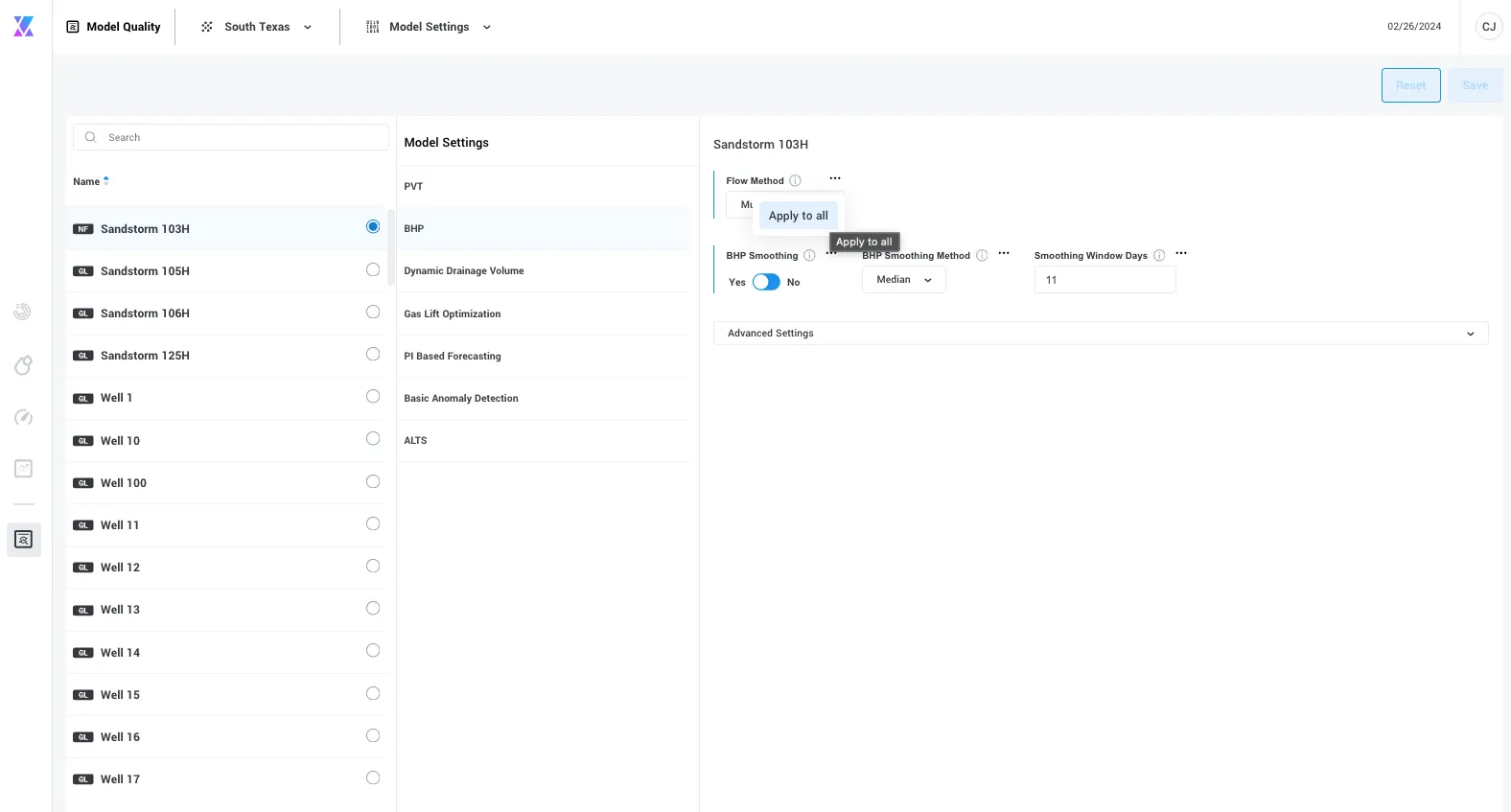Click the Smoothing Window Days value field
1511x812 pixels.
coord(1104,280)
